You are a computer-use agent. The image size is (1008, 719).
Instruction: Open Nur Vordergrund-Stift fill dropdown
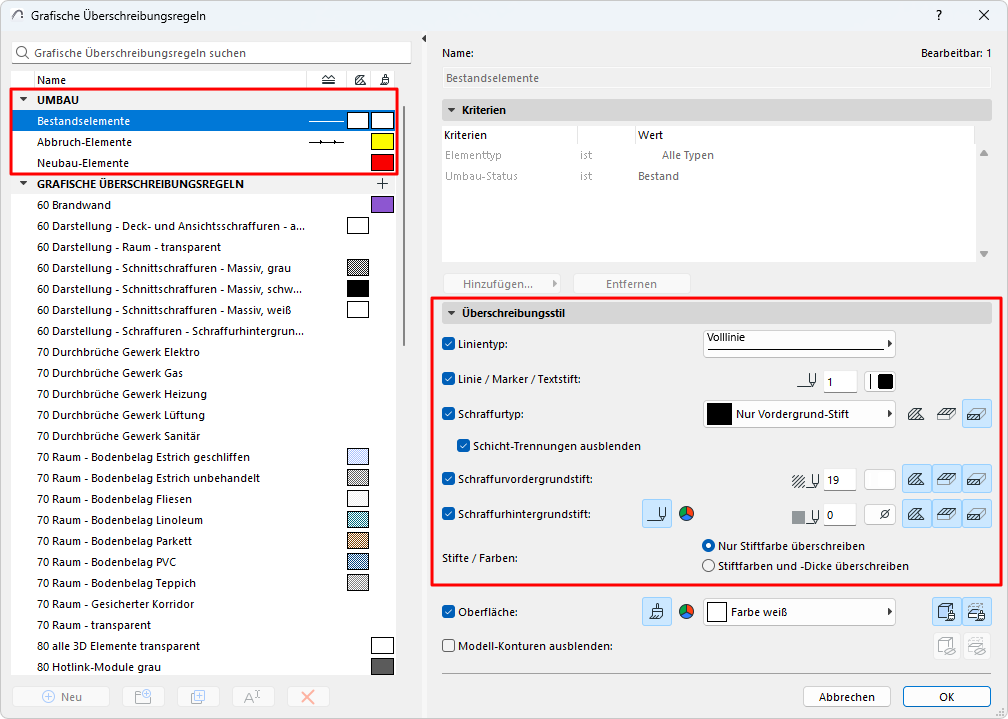(799, 414)
